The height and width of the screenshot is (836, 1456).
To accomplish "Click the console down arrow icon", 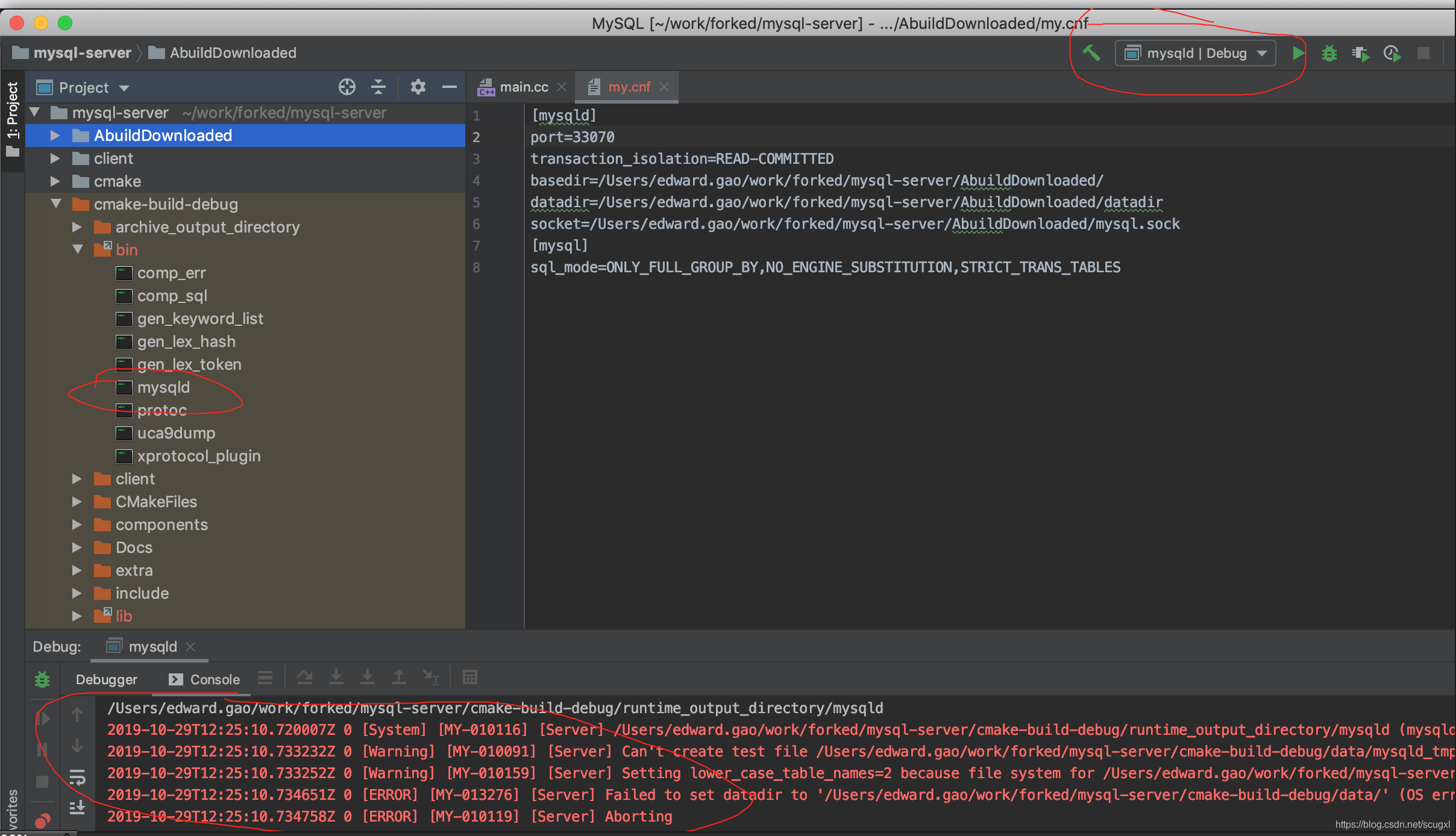I will (77, 746).
